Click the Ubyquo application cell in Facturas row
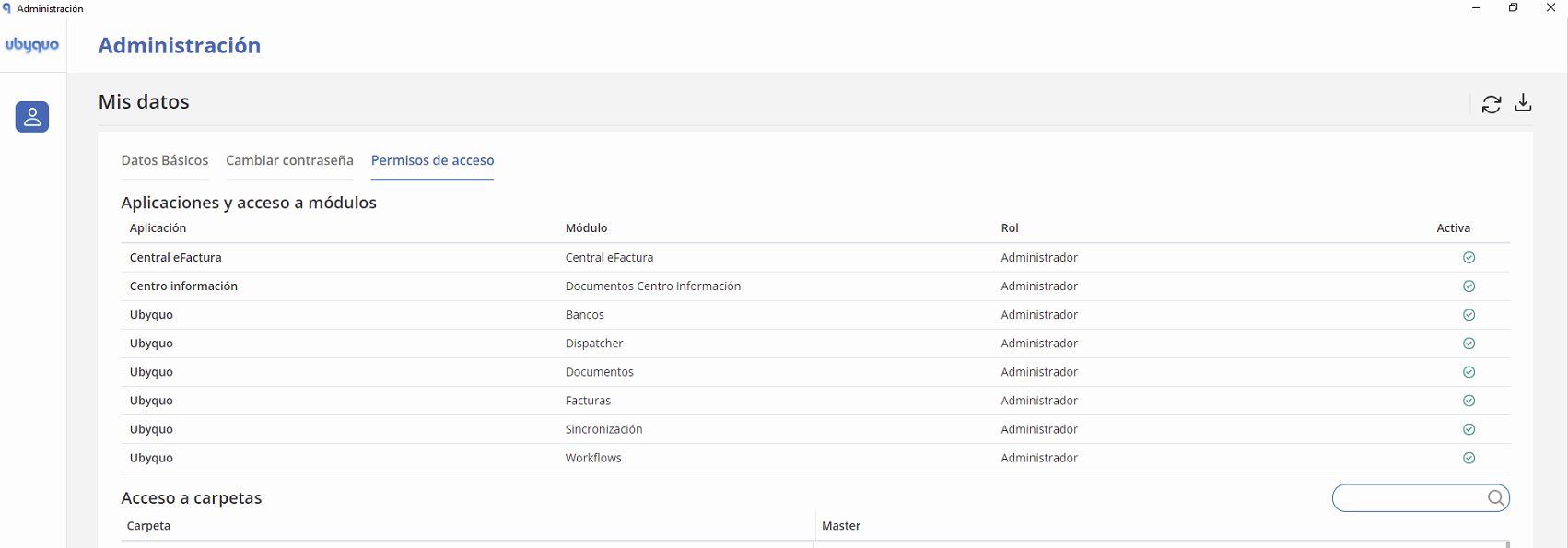 pos(151,401)
